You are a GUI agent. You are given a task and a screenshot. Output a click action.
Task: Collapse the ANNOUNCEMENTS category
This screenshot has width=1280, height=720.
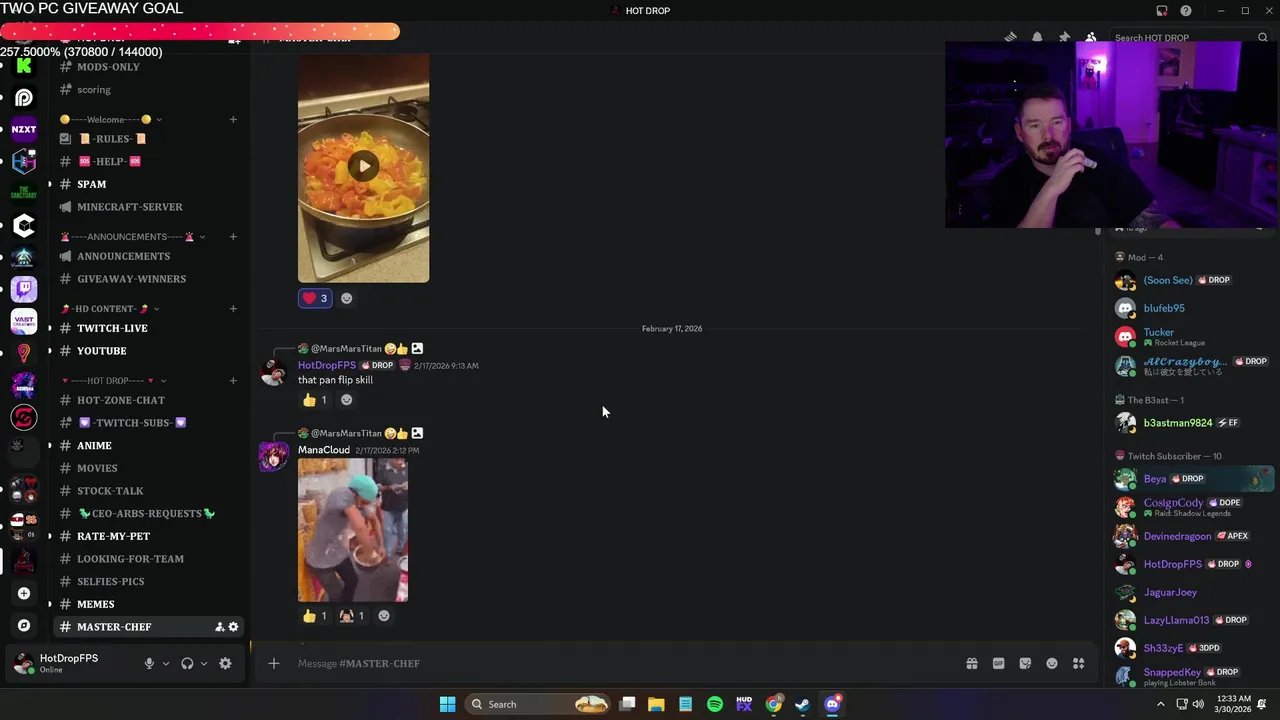[133, 237]
